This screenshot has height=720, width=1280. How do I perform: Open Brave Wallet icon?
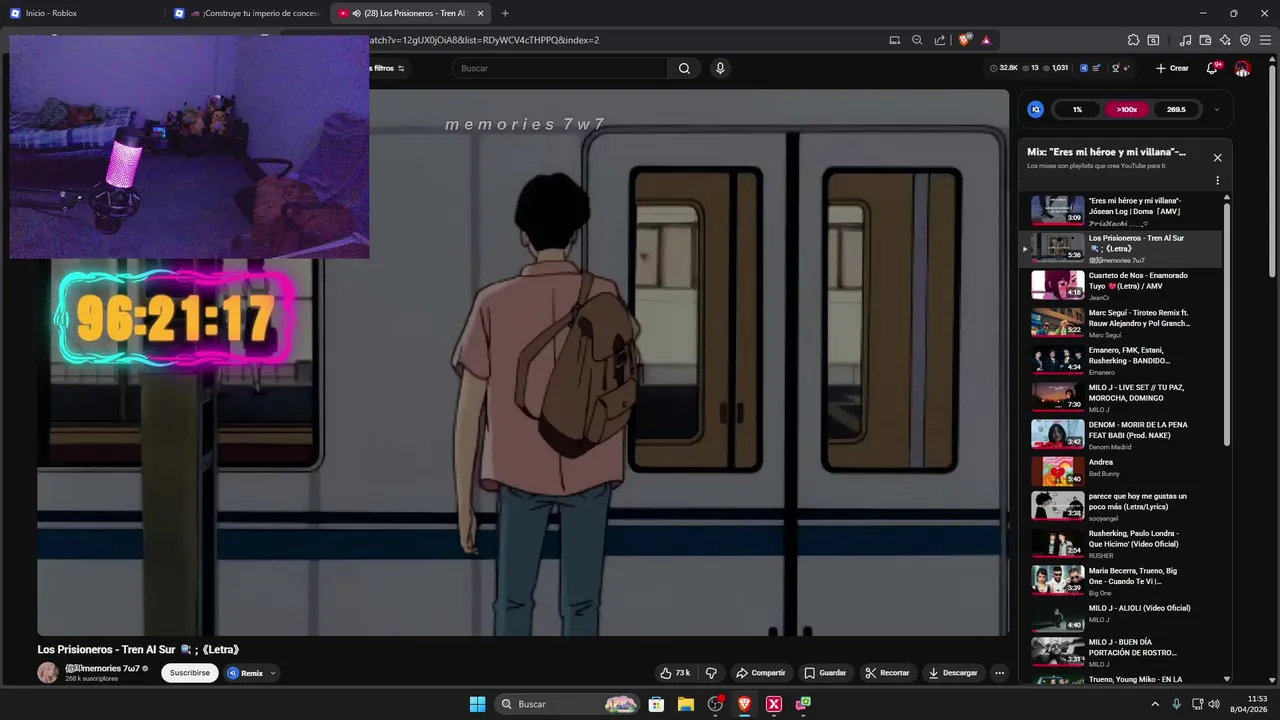1205,40
